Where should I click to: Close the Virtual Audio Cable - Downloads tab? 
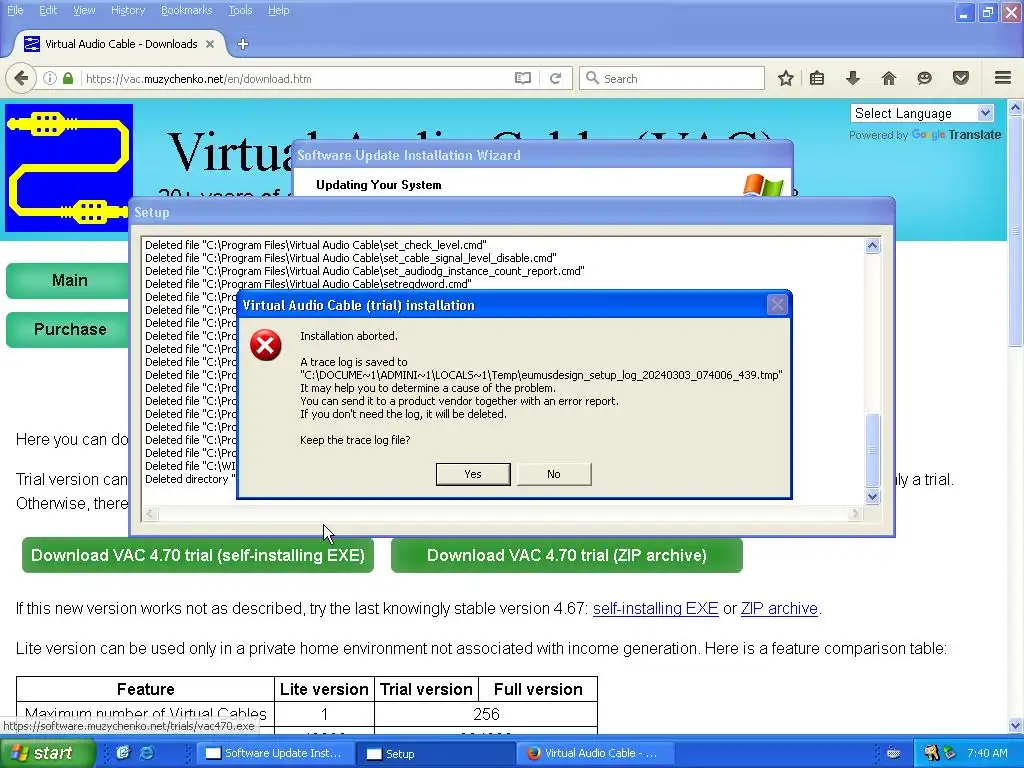[x=210, y=44]
